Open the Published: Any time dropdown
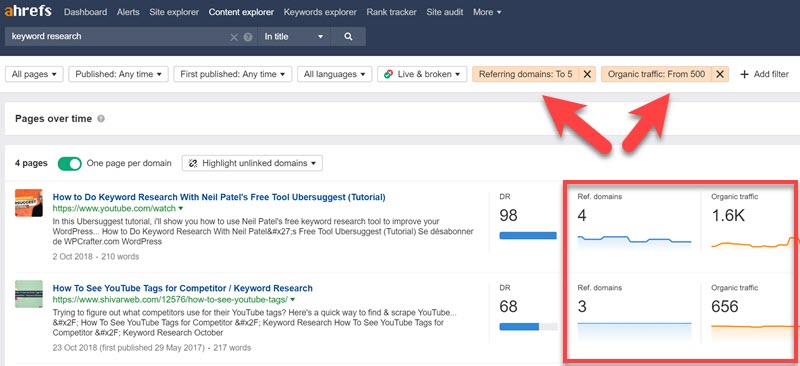 (x=118, y=75)
